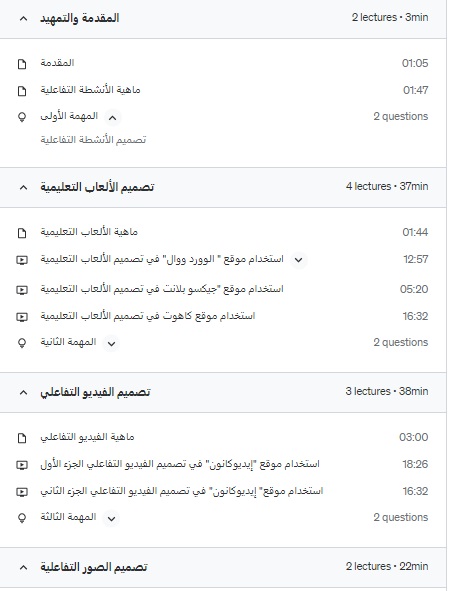The width and height of the screenshot is (449, 591).
Task: Expand the وورد وول lecture description chevron
Action: pos(298,260)
